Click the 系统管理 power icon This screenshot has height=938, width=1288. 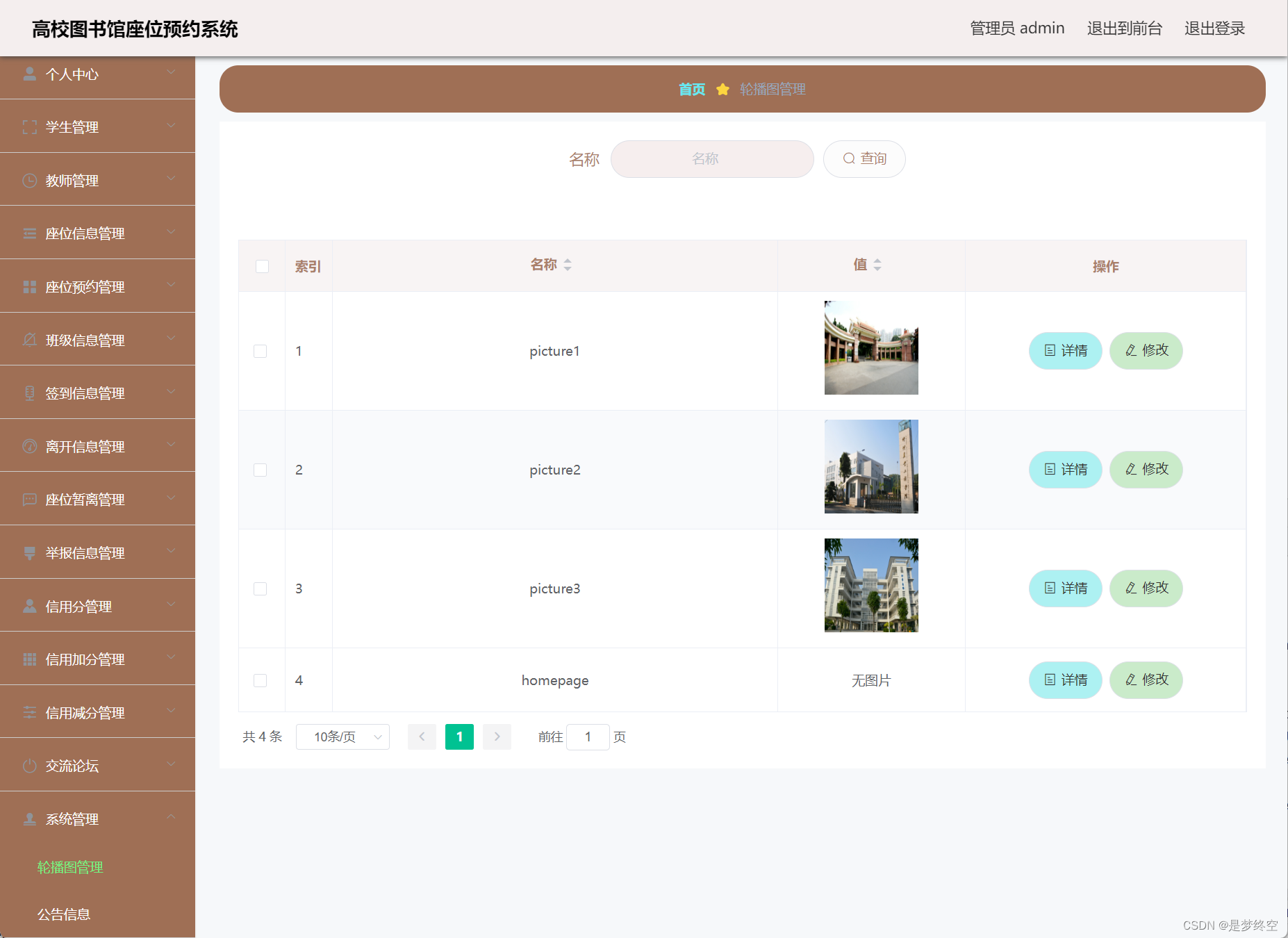(x=29, y=818)
